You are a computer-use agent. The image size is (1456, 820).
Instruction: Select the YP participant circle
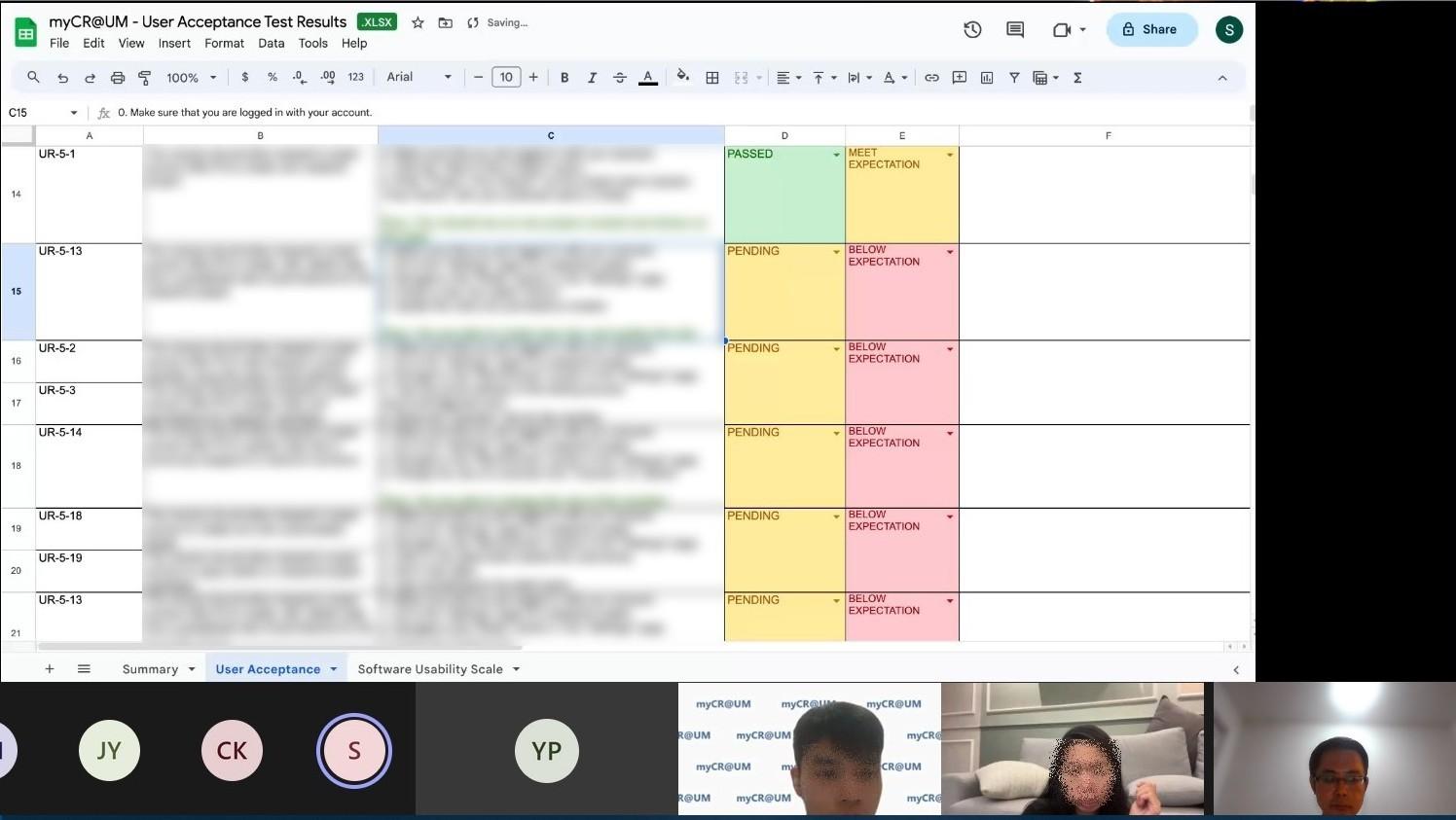[546, 750]
